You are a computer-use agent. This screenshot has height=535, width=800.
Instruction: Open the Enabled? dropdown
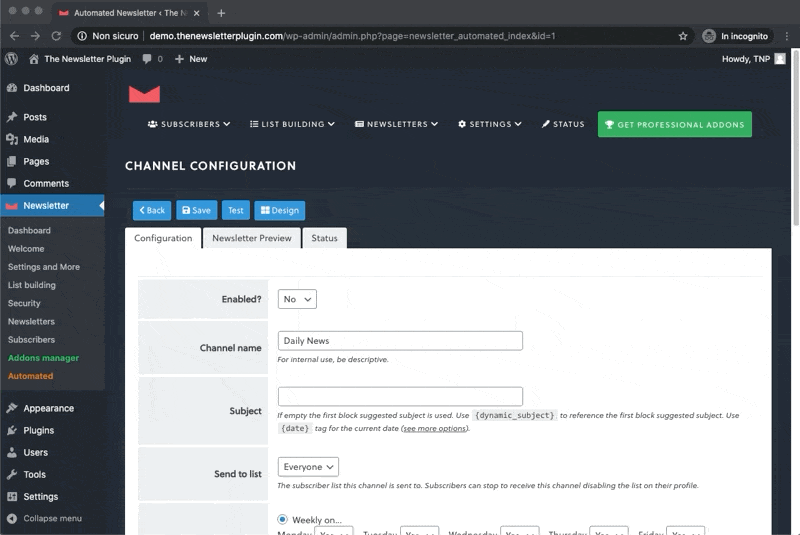(x=297, y=299)
